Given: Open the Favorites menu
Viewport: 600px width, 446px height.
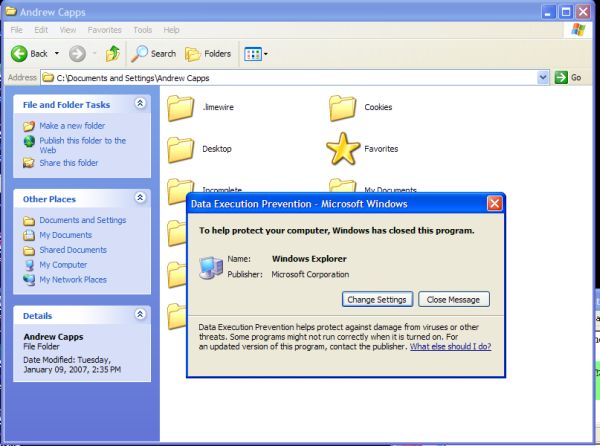Looking at the screenshot, I should [x=104, y=30].
